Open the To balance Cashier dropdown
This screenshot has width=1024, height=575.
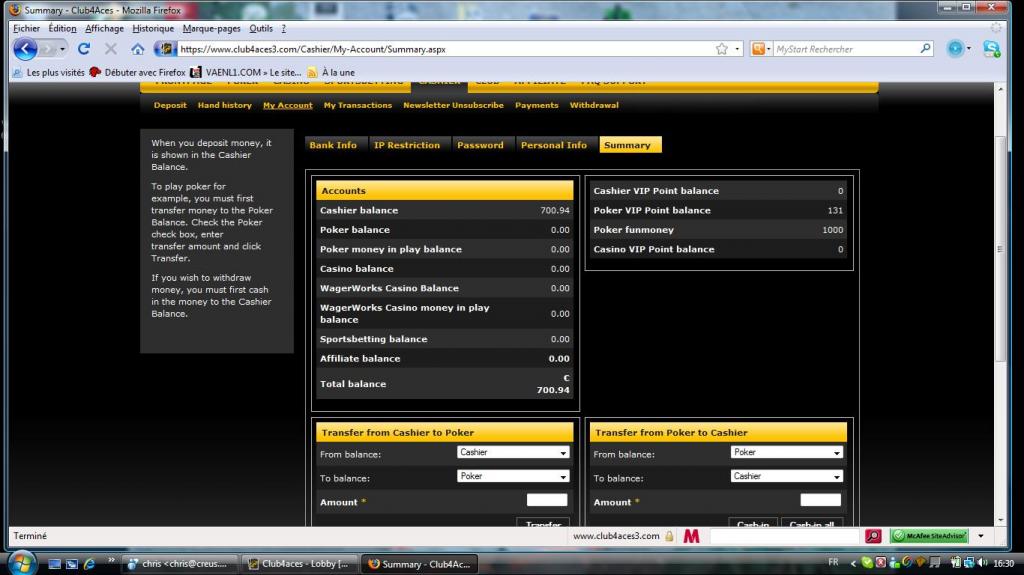click(x=786, y=476)
